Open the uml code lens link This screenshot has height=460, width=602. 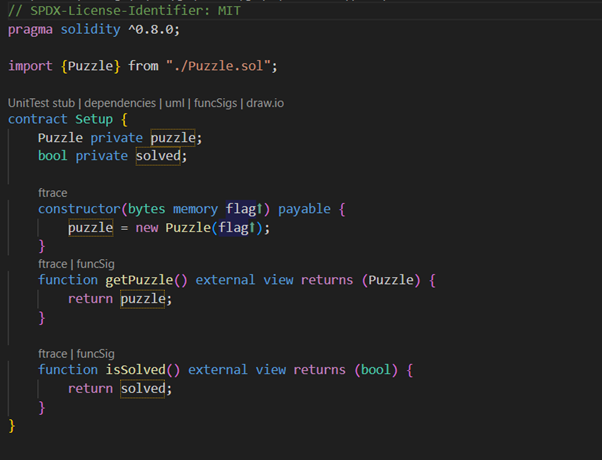click(175, 103)
